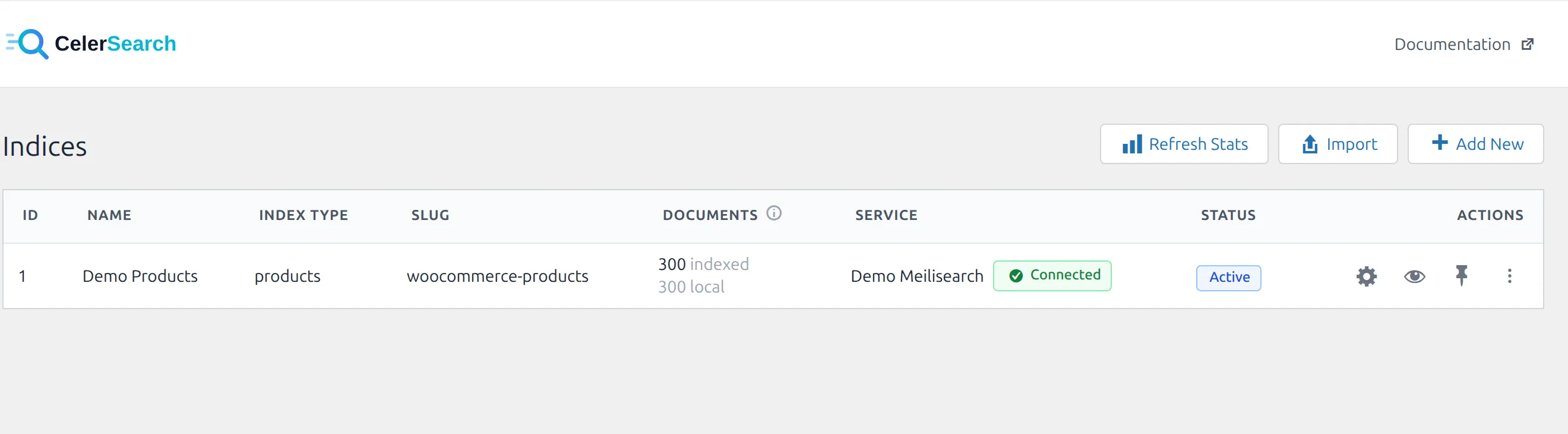The height and width of the screenshot is (434, 1568).
Task: Click the Demo Meilisearch service name
Action: point(916,276)
